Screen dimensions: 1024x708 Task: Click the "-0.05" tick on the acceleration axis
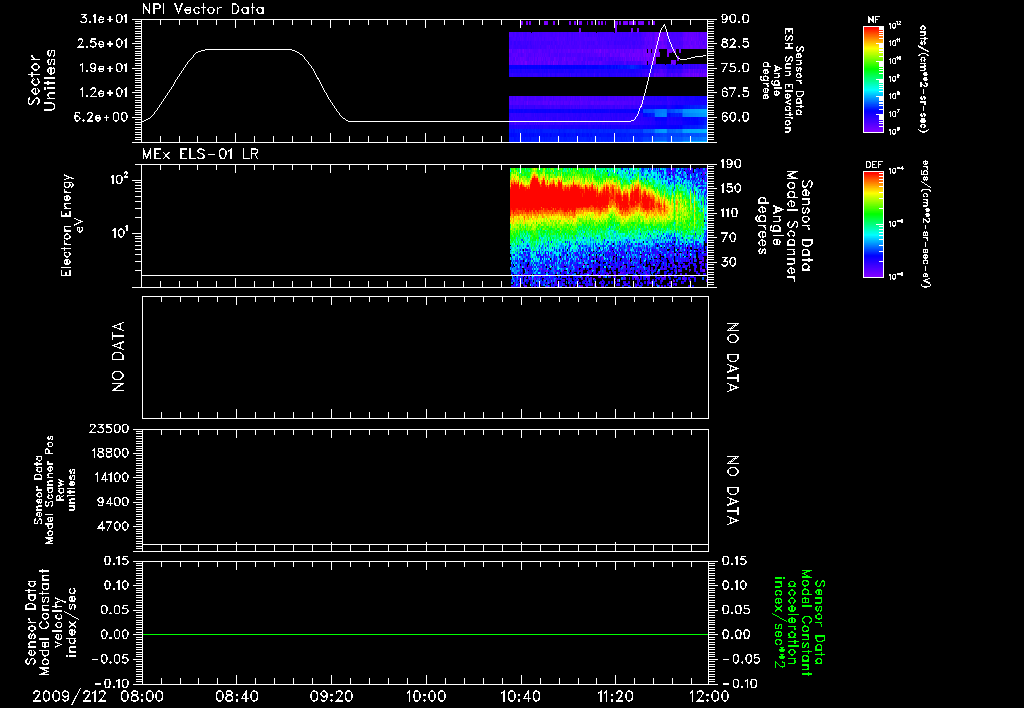tap(741, 659)
